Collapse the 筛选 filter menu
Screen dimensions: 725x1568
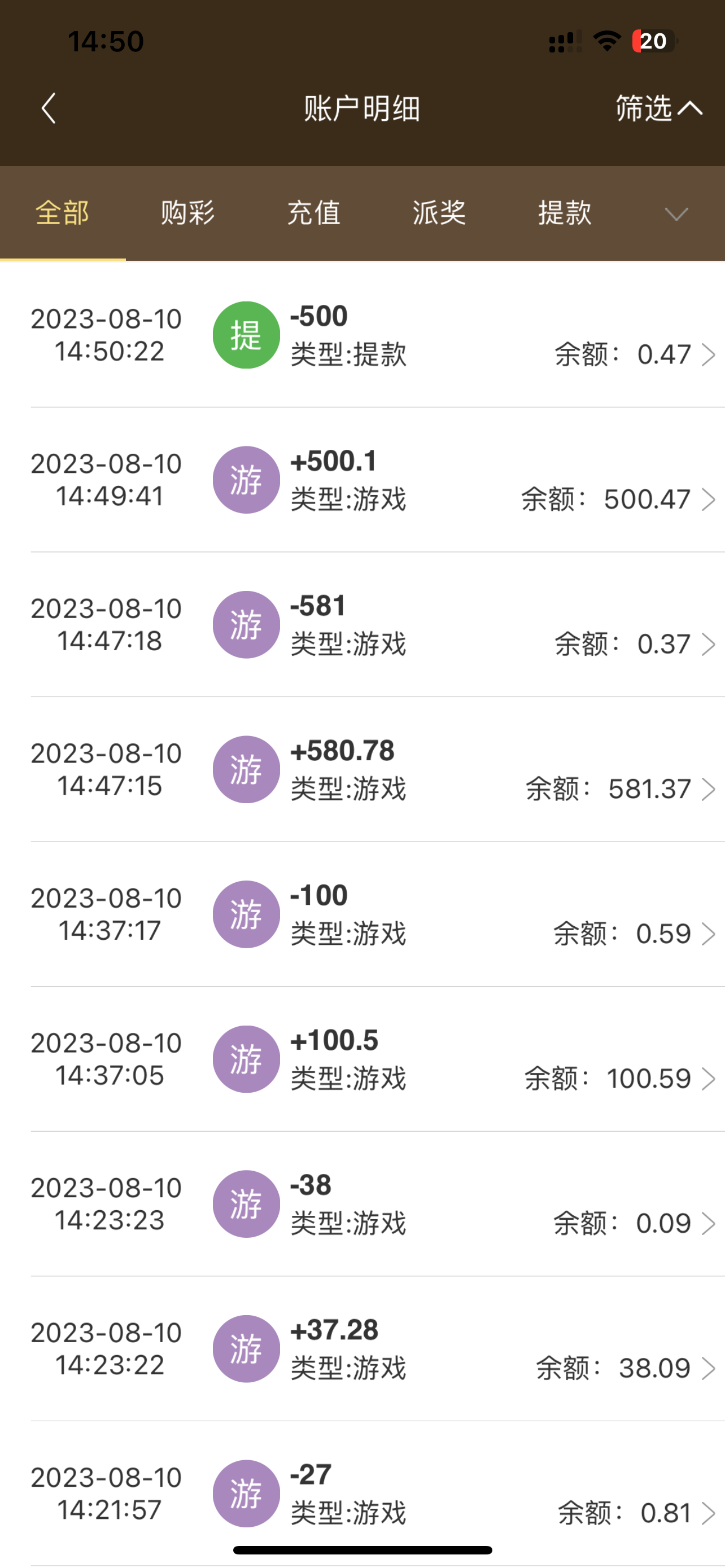click(x=658, y=108)
